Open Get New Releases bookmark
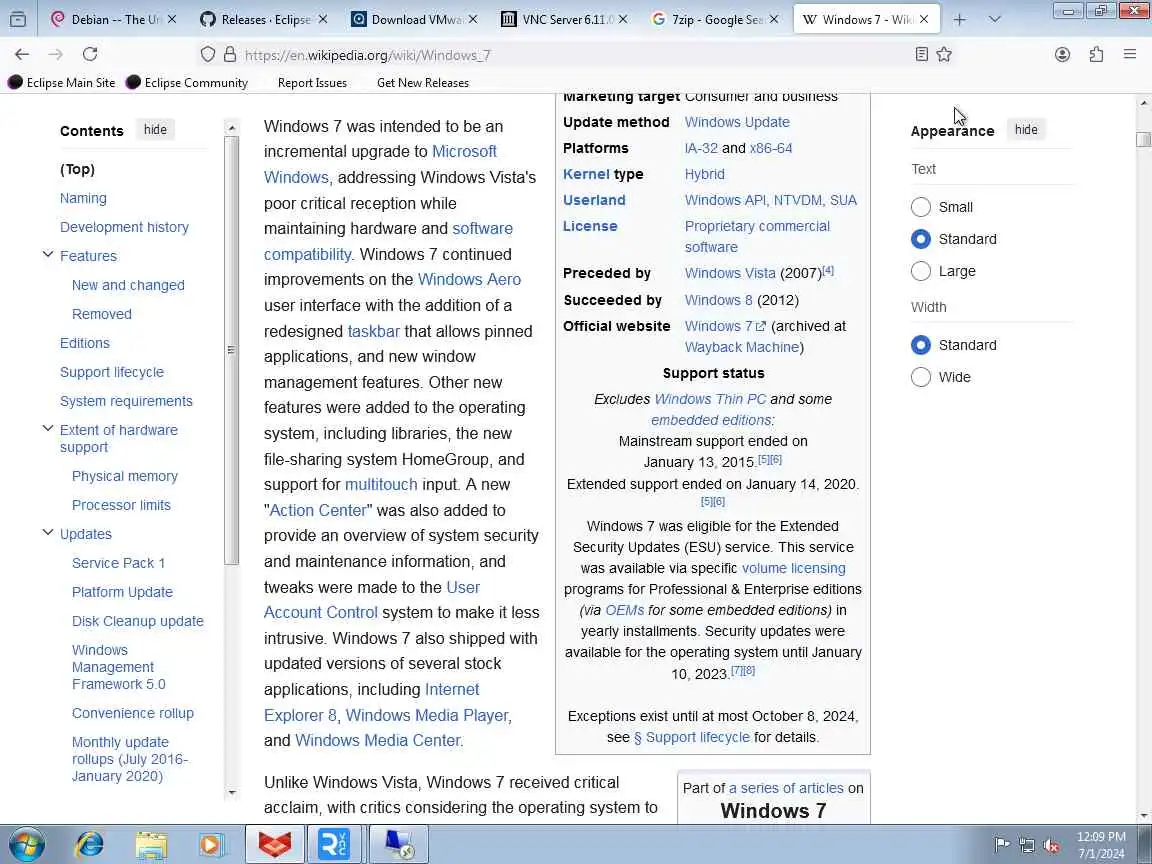The width and height of the screenshot is (1152, 864). pos(422,82)
